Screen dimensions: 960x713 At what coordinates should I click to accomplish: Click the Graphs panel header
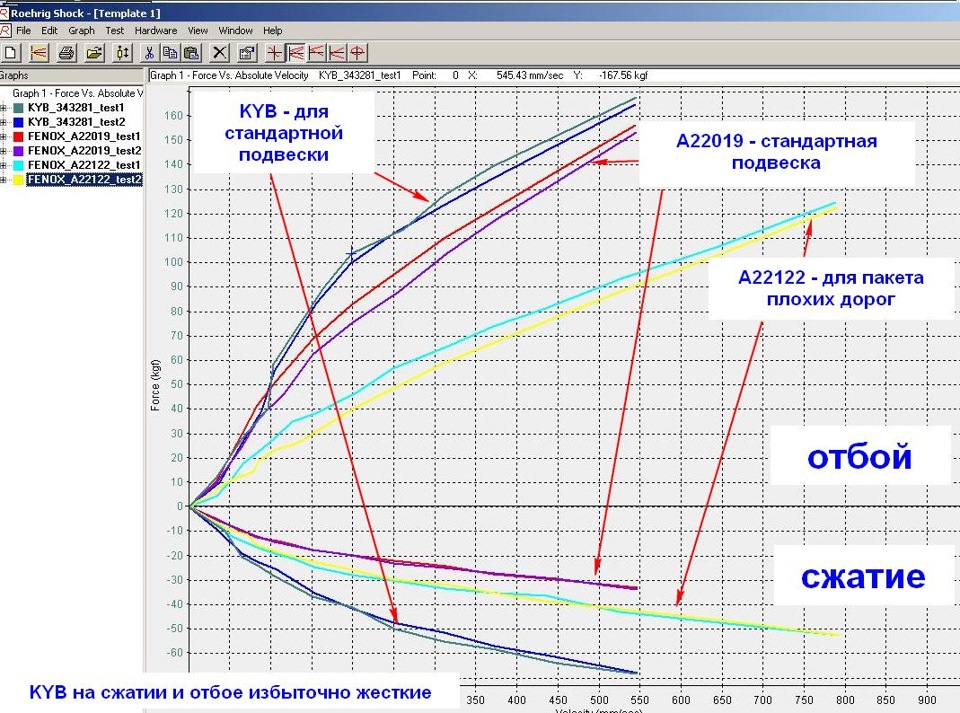[x=72, y=76]
